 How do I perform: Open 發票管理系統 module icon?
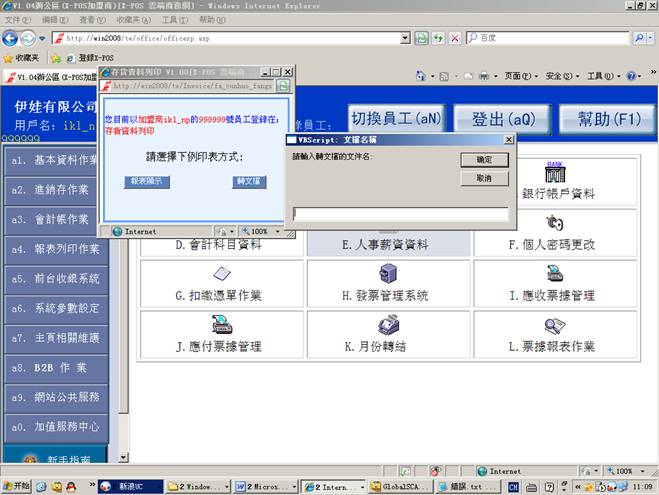[x=388, y=274]
